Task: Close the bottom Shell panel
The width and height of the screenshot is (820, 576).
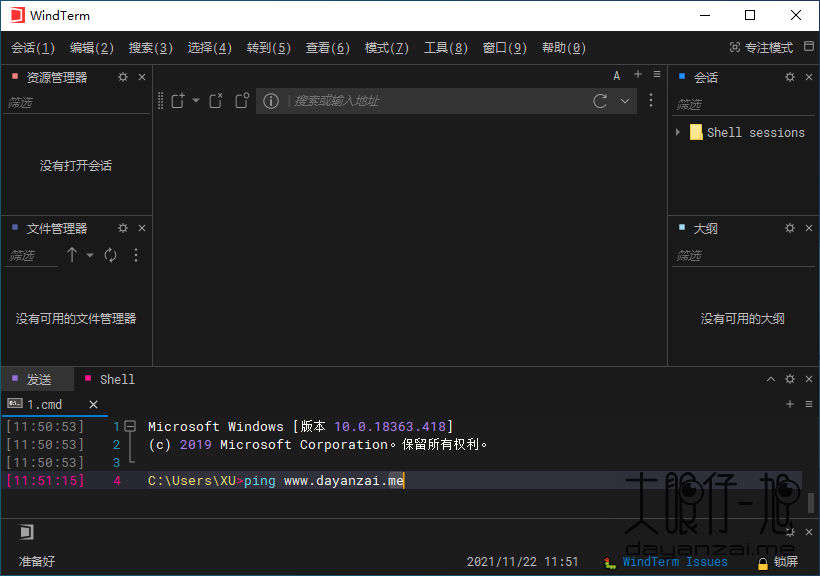Action: coord(809,379)
